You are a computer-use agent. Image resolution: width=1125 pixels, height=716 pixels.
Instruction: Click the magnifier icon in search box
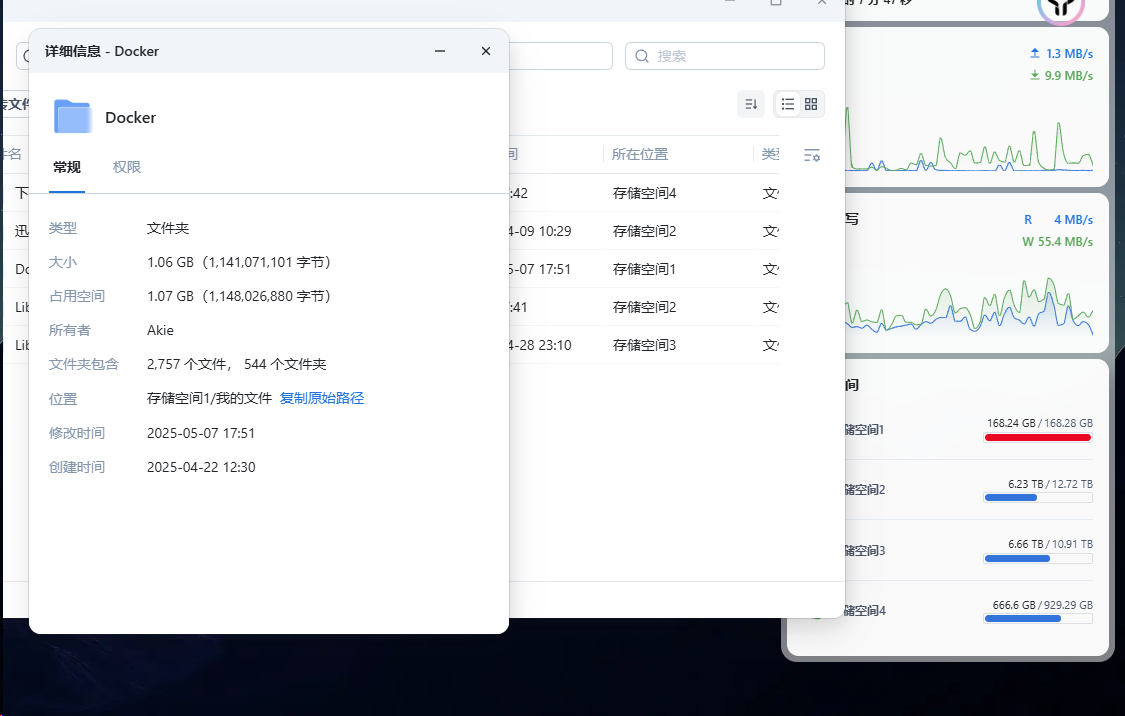[x=641, y=56]
